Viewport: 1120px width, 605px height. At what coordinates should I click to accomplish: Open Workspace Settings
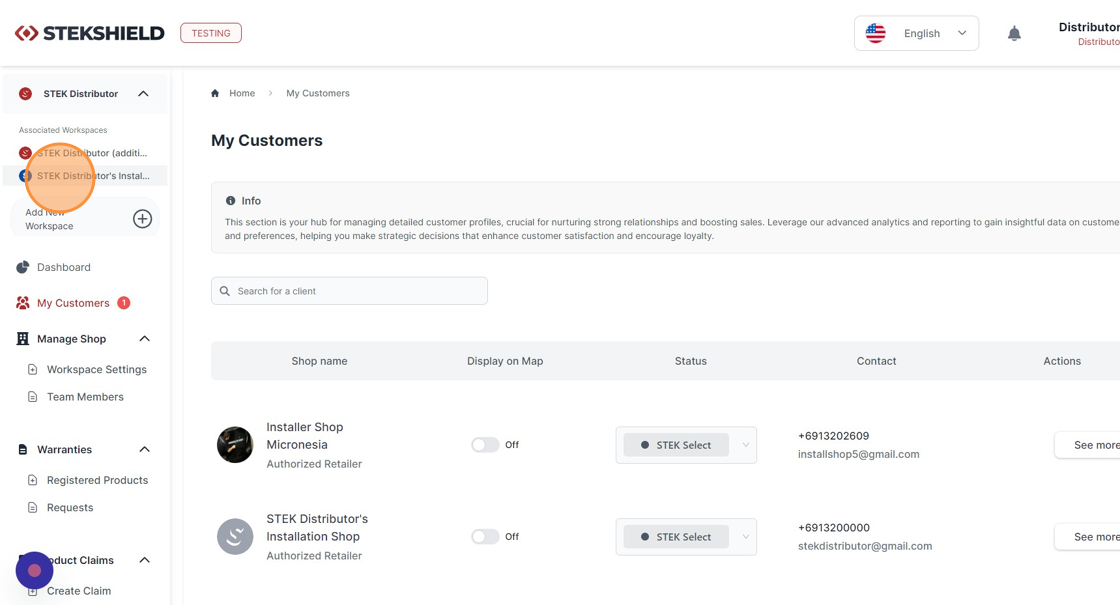coord(96,369)
